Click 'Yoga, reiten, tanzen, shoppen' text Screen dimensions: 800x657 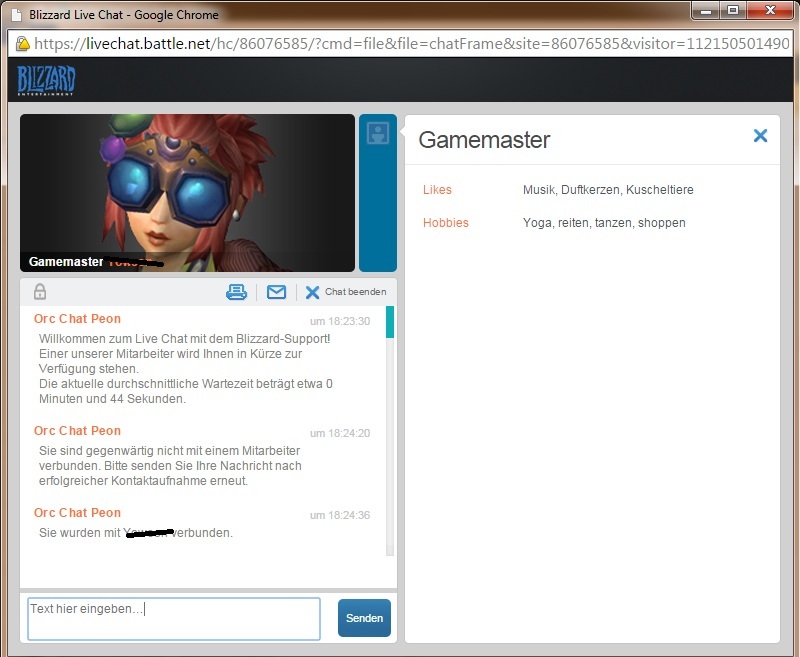(604, 223)
